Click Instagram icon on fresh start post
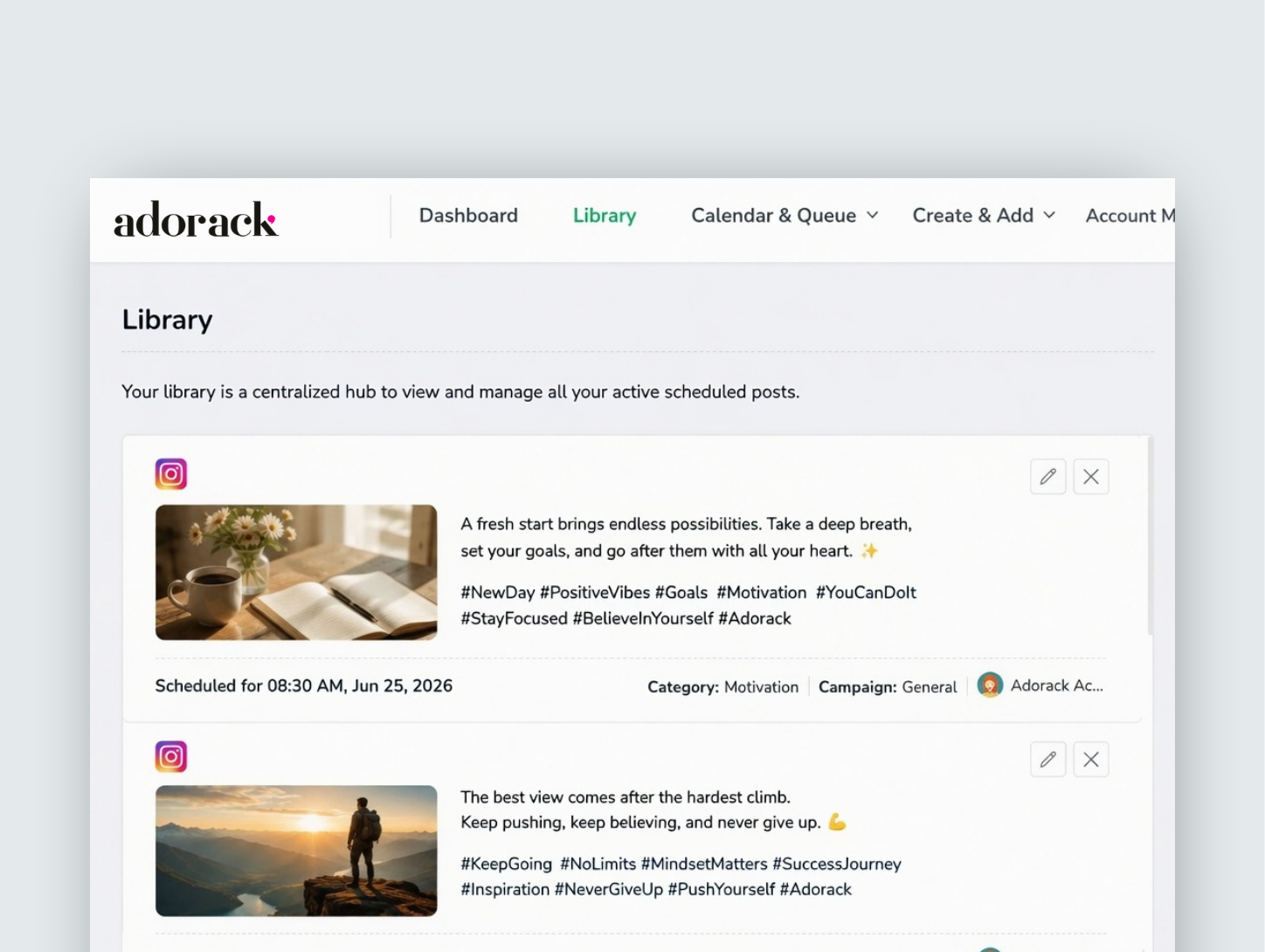The width and height of the screenshot is (1265, 952). tap(171, 473)
